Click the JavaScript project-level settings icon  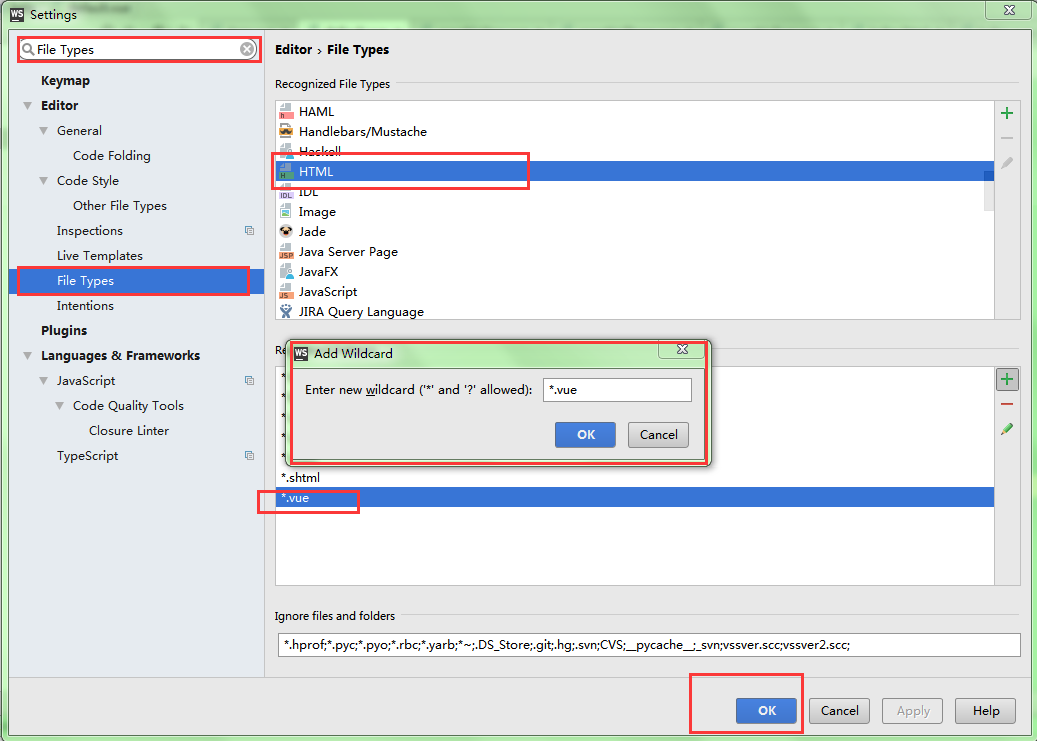coord(249,380)
